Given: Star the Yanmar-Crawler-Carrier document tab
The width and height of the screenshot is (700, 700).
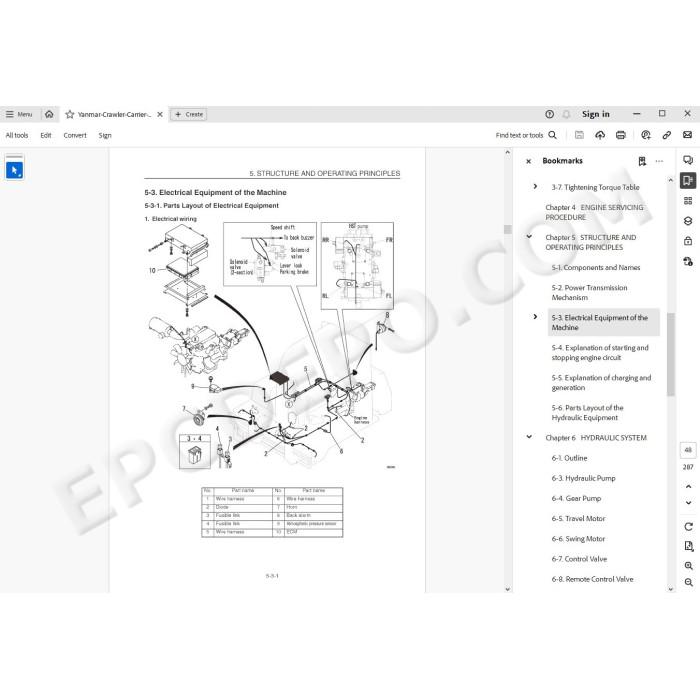Looking at the screenshot, I should pyautogui.click(x=70, y=114).
